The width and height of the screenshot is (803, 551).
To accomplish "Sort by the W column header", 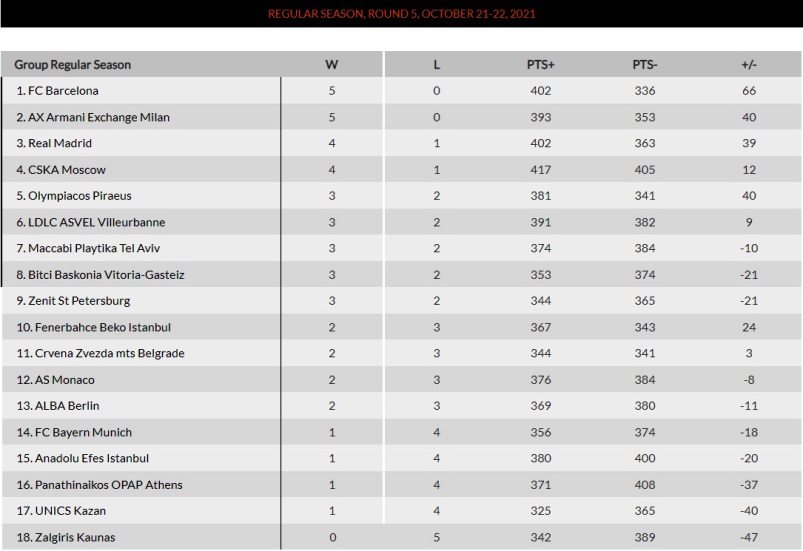I will coord(331,65).
